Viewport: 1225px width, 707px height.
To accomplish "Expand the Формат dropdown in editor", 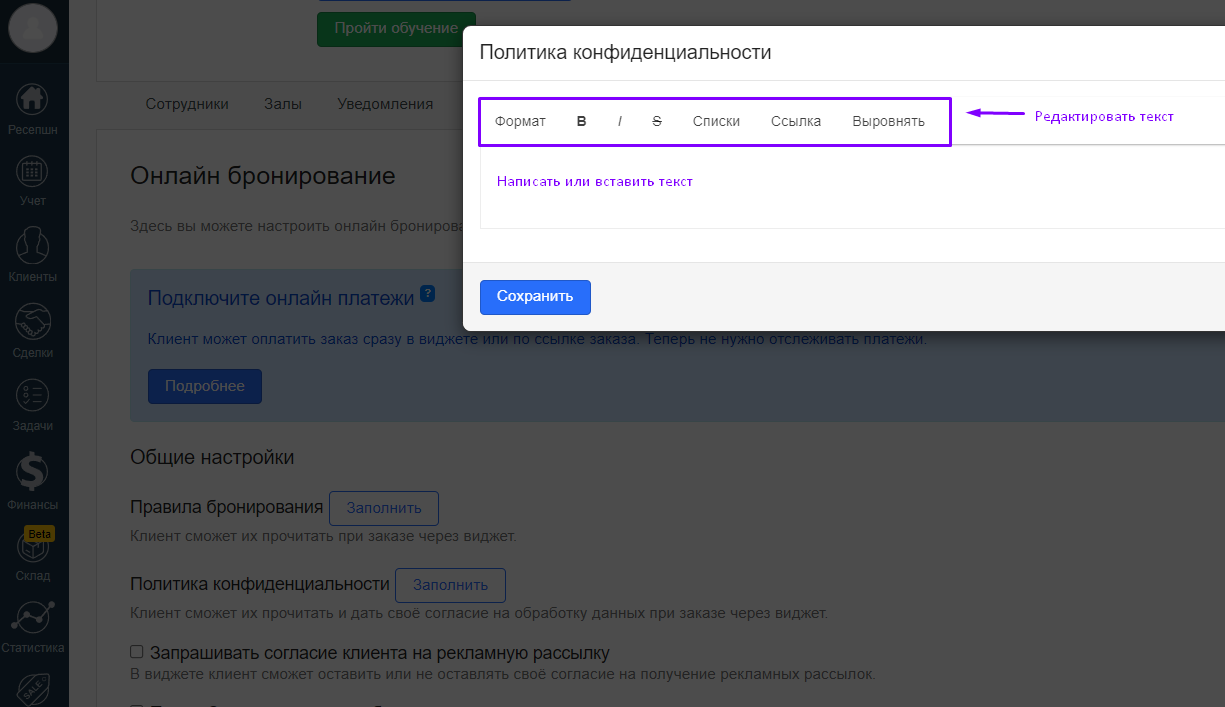I will coord(520,121).
